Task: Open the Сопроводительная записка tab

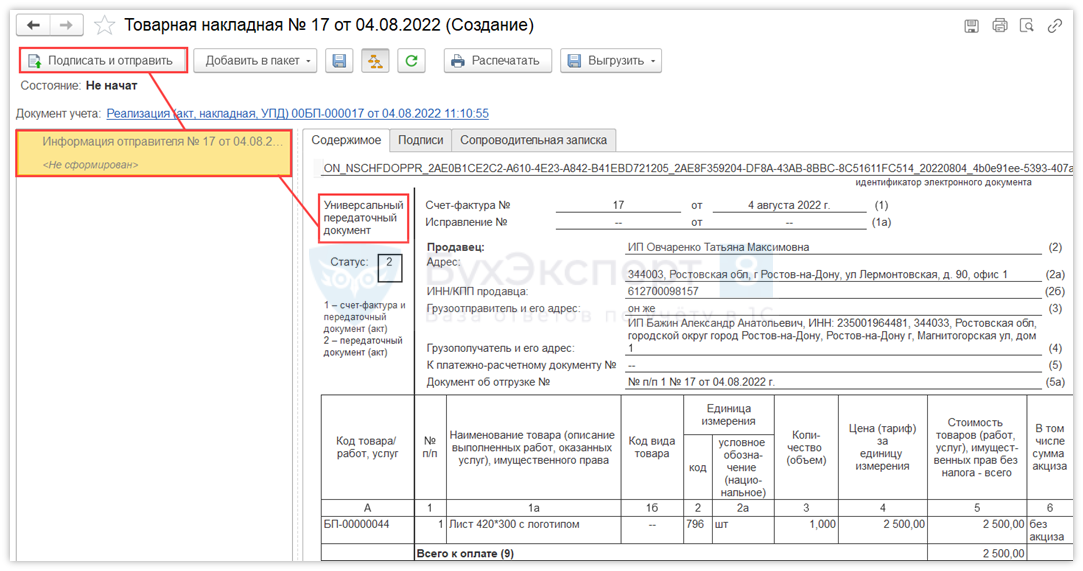Action: [x=534, y=140]
